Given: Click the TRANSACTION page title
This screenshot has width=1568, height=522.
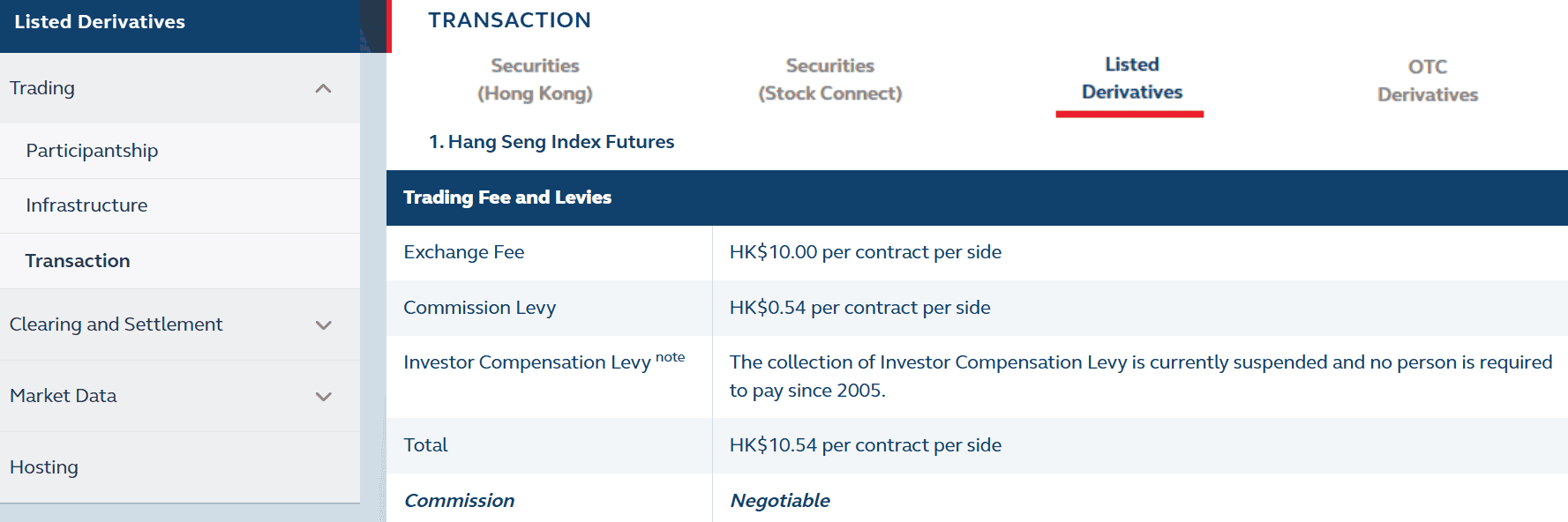Looking at the screenshot, I should 510,19.
